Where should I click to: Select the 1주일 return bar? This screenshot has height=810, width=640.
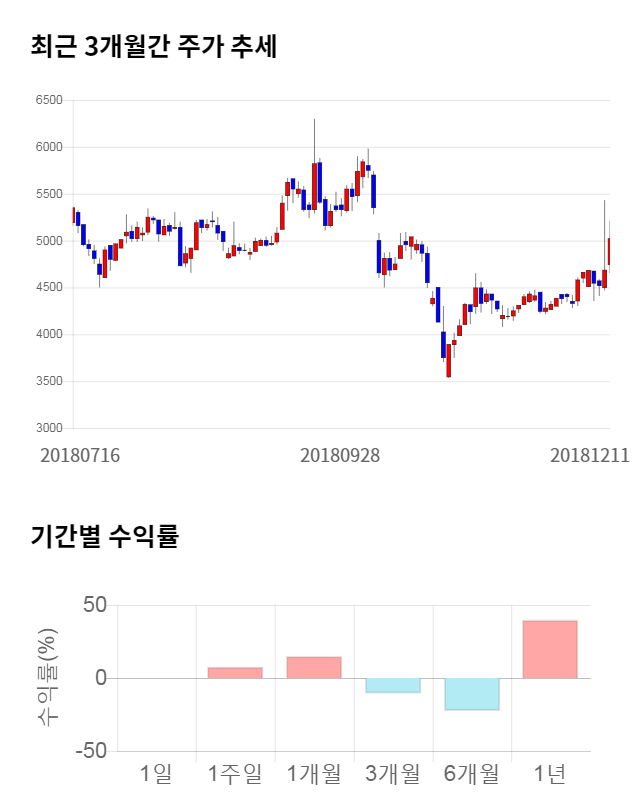235,672
